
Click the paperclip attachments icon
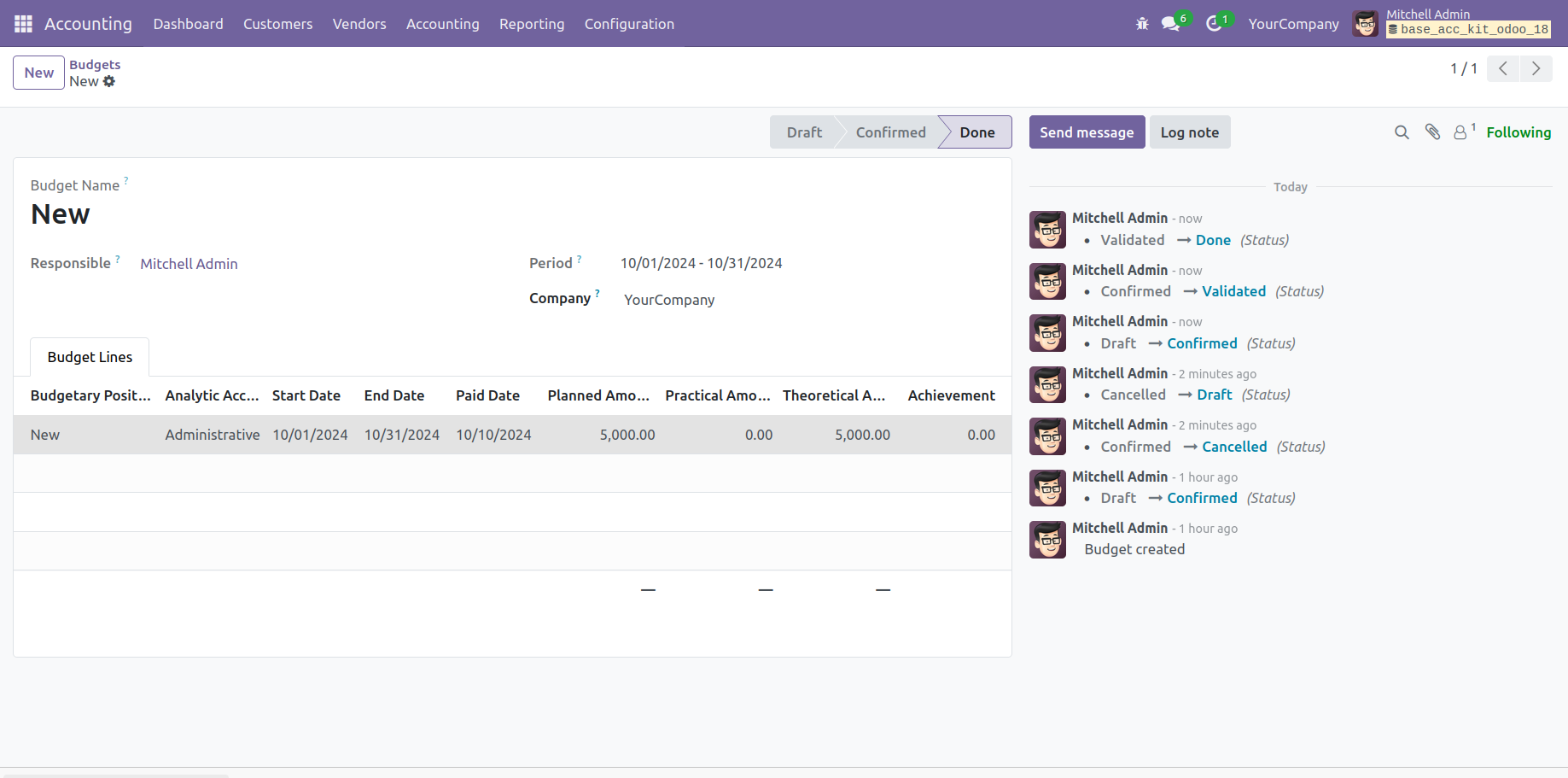(1432, 132)
